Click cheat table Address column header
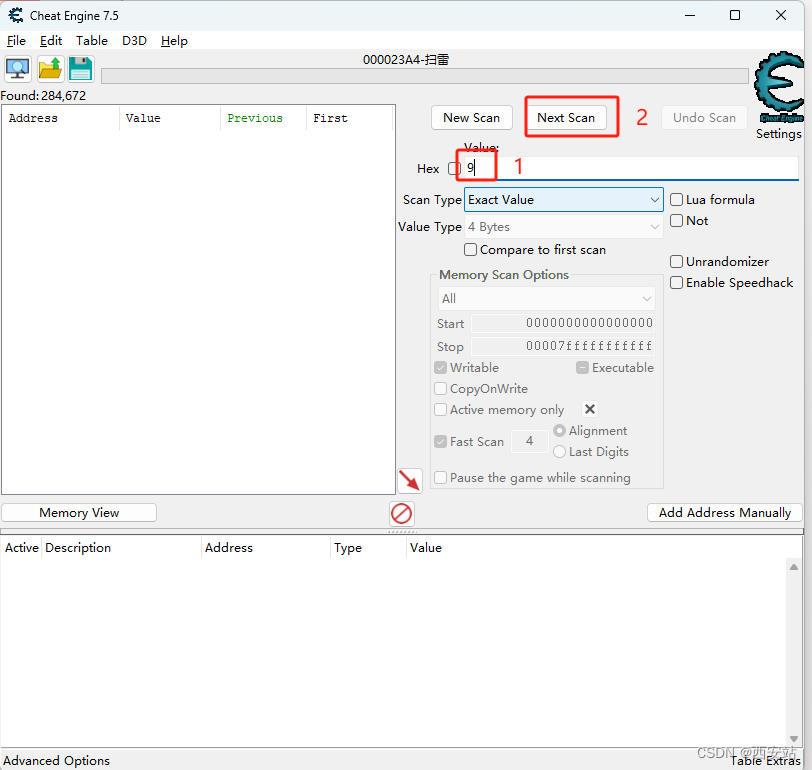The height and width of the screenshot is (770, 812). pos(266,548)
